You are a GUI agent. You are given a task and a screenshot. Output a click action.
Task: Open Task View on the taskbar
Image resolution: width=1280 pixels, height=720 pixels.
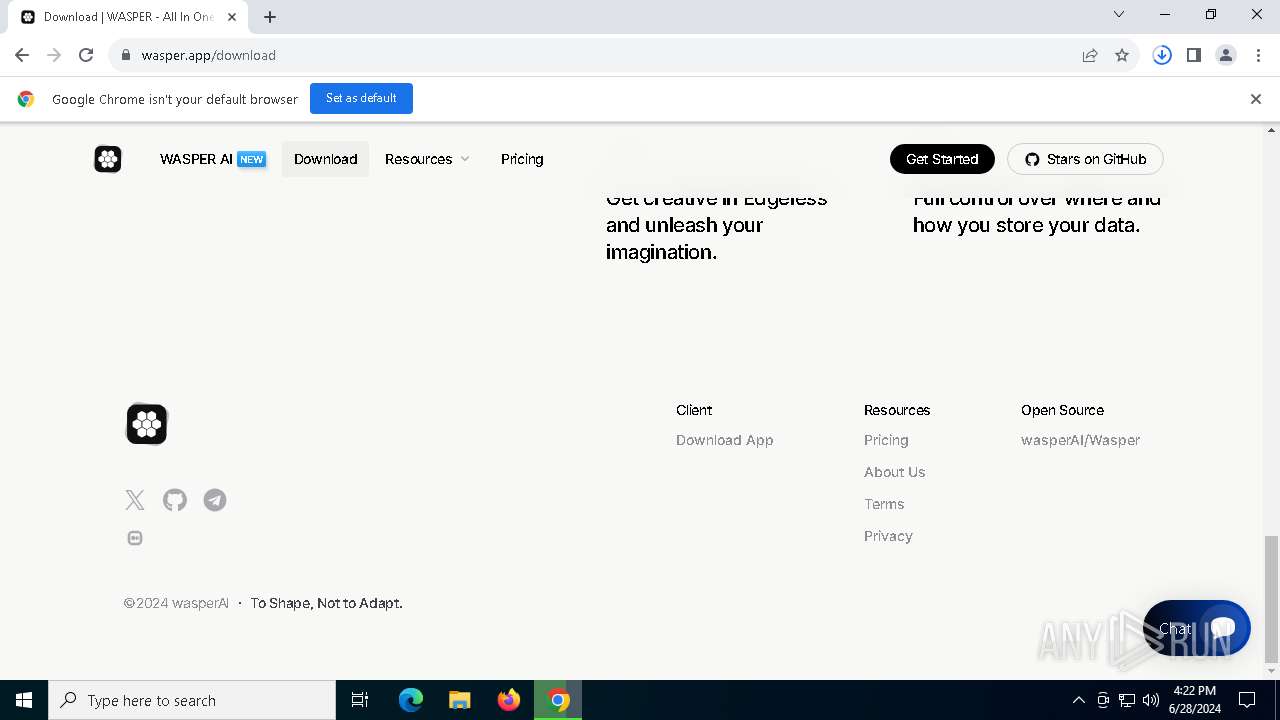360,700
